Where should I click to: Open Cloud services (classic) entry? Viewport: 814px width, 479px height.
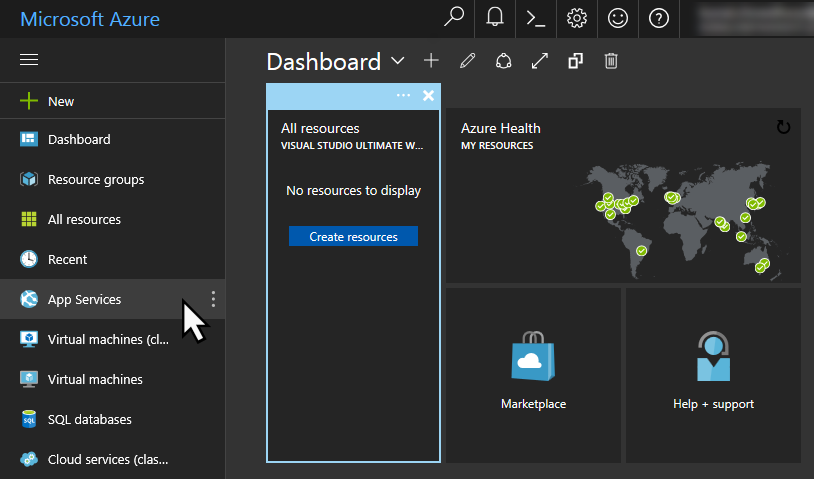tap(113, 459)
